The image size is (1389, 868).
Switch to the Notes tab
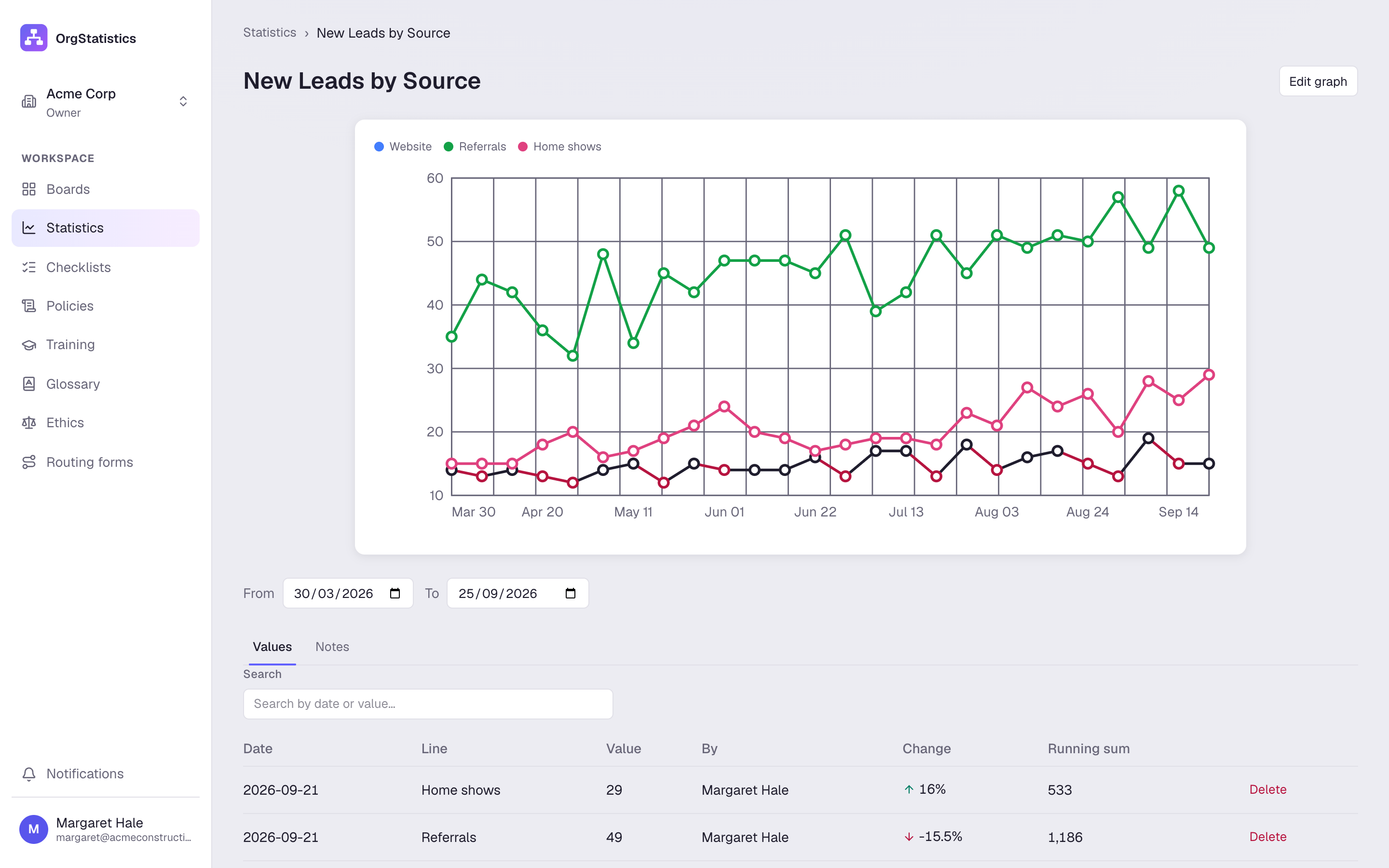pos(332,646)
